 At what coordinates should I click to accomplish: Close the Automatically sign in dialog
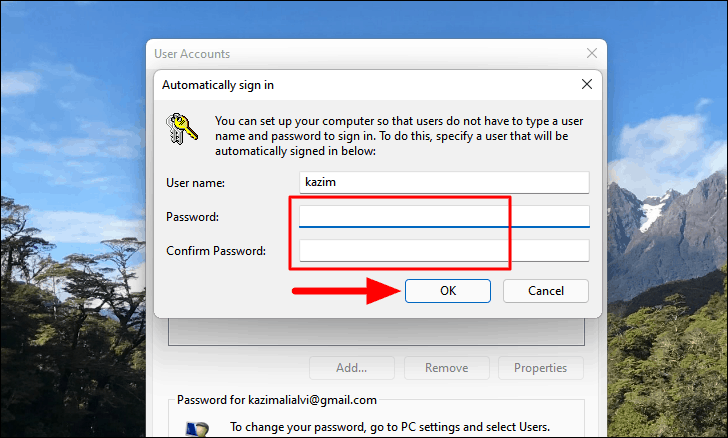point(587,84)
